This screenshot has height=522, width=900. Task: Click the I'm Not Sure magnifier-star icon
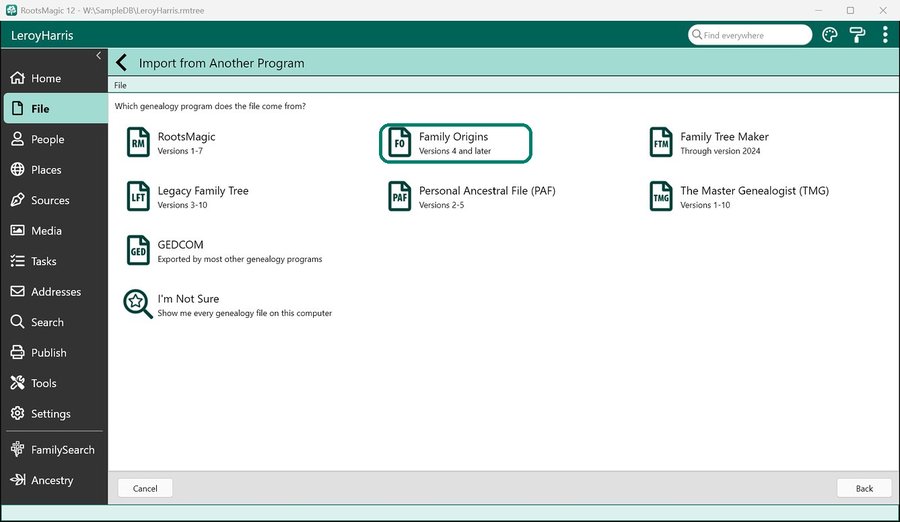coord(138,304)
